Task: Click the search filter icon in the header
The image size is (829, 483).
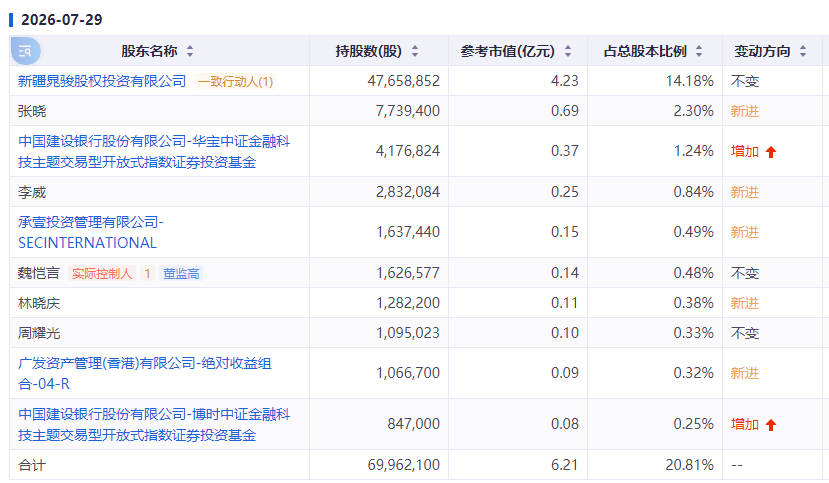Action: [25, 51]
